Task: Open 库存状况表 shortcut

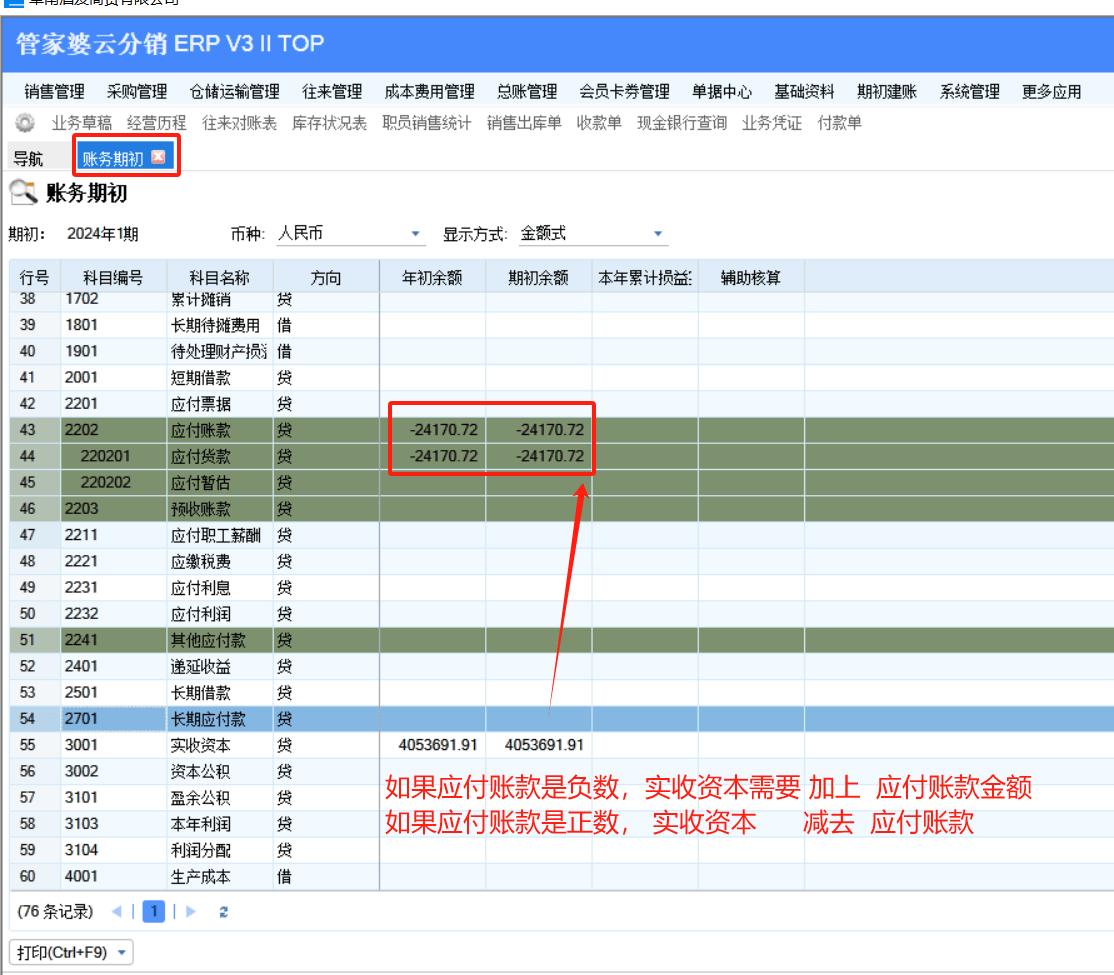Action: (330, 123)
